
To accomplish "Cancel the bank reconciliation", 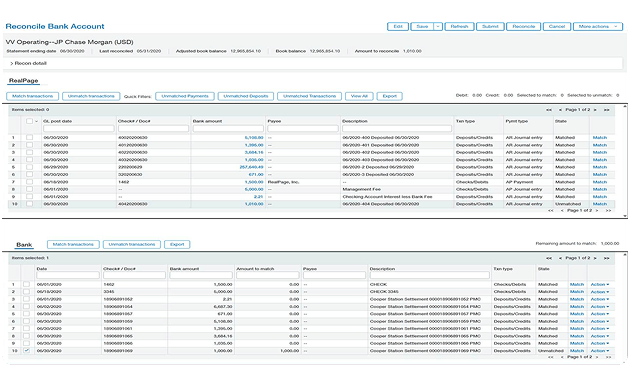I will [x=557, y=27].
